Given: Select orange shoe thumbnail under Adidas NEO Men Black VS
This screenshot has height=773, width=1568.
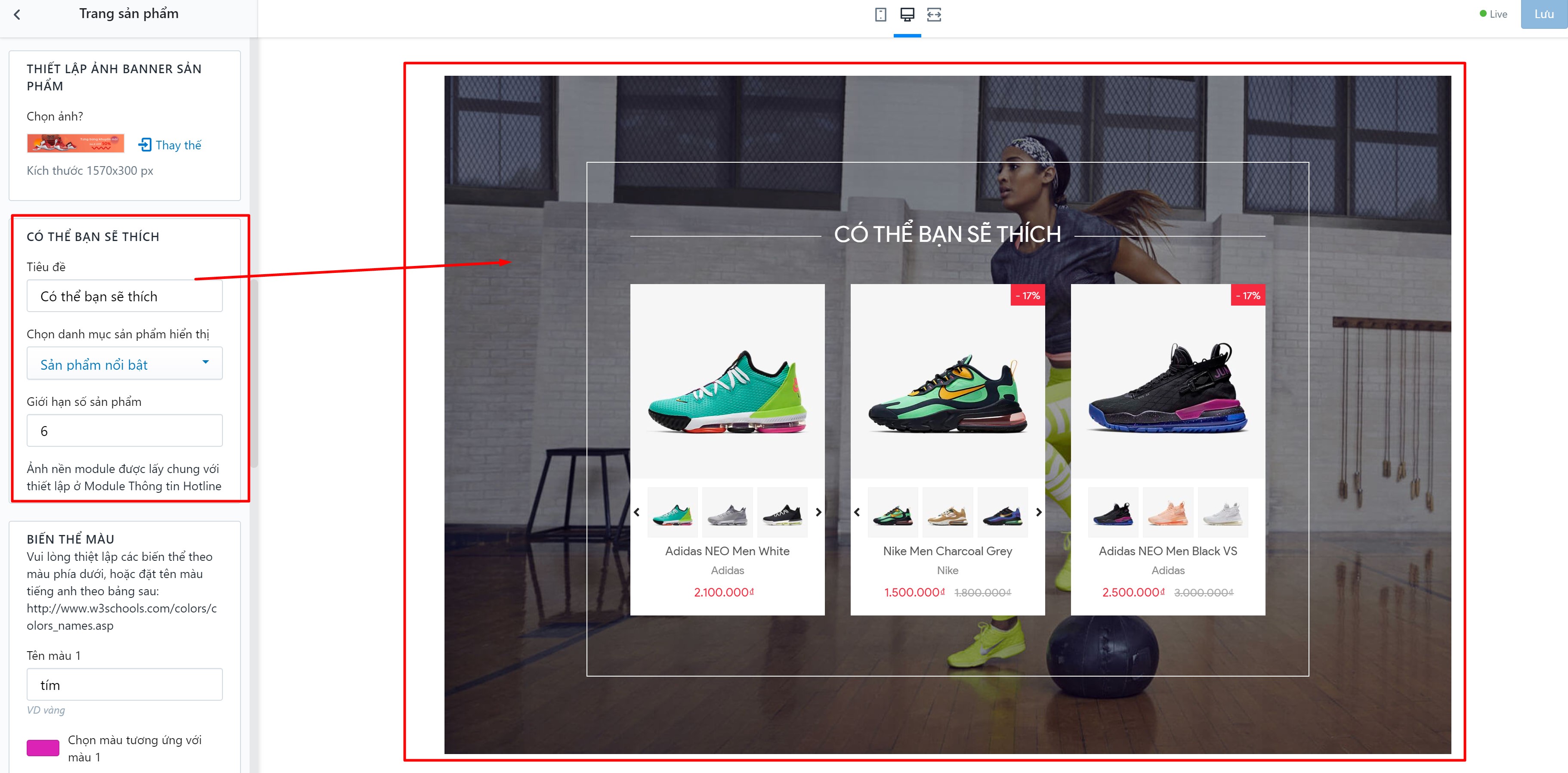Looking at the screenshot, I should pyautogui.click(x=1168, y=513).
